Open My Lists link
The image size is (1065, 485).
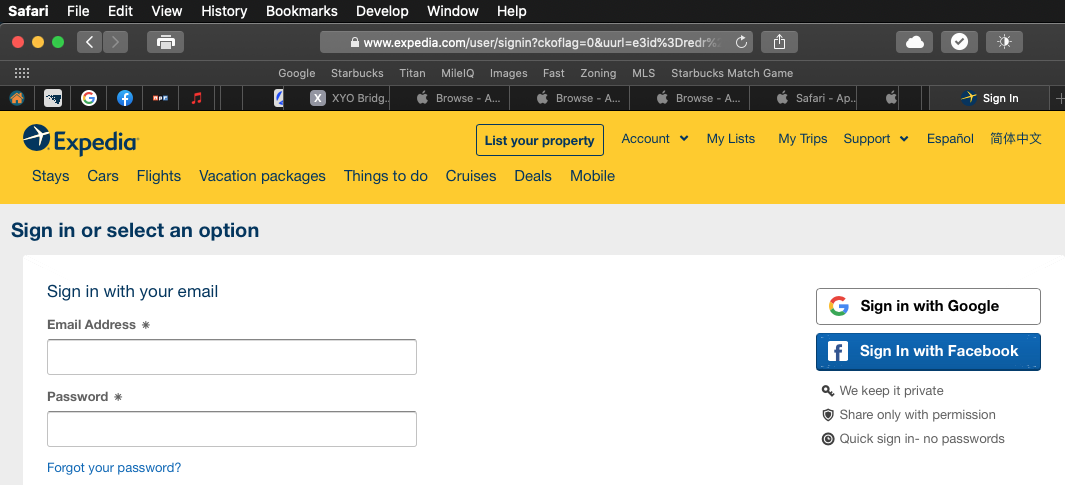[731, 139]
